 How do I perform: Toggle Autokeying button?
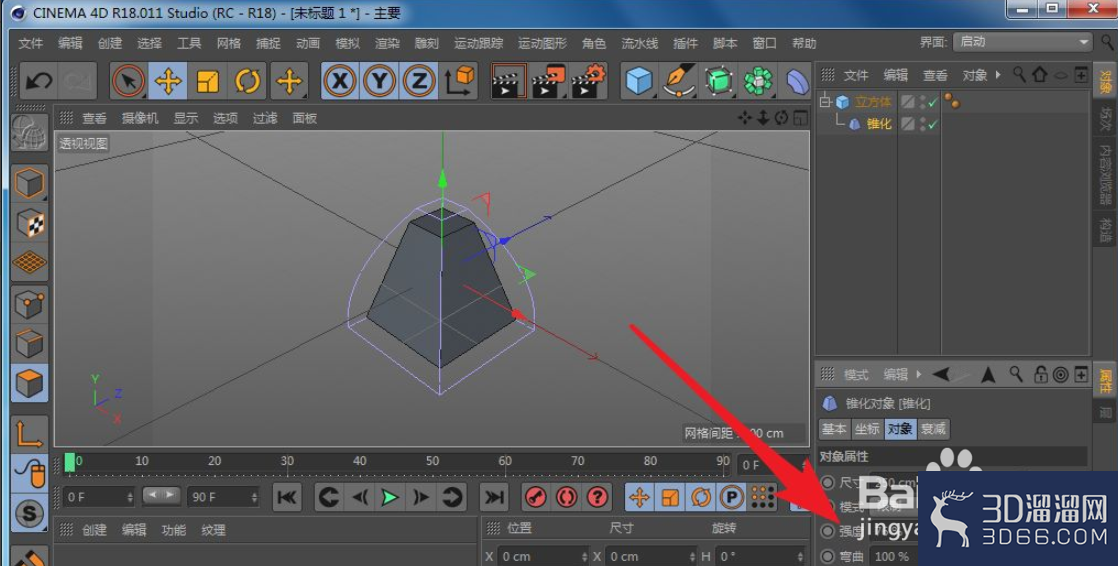pos(566,497)
